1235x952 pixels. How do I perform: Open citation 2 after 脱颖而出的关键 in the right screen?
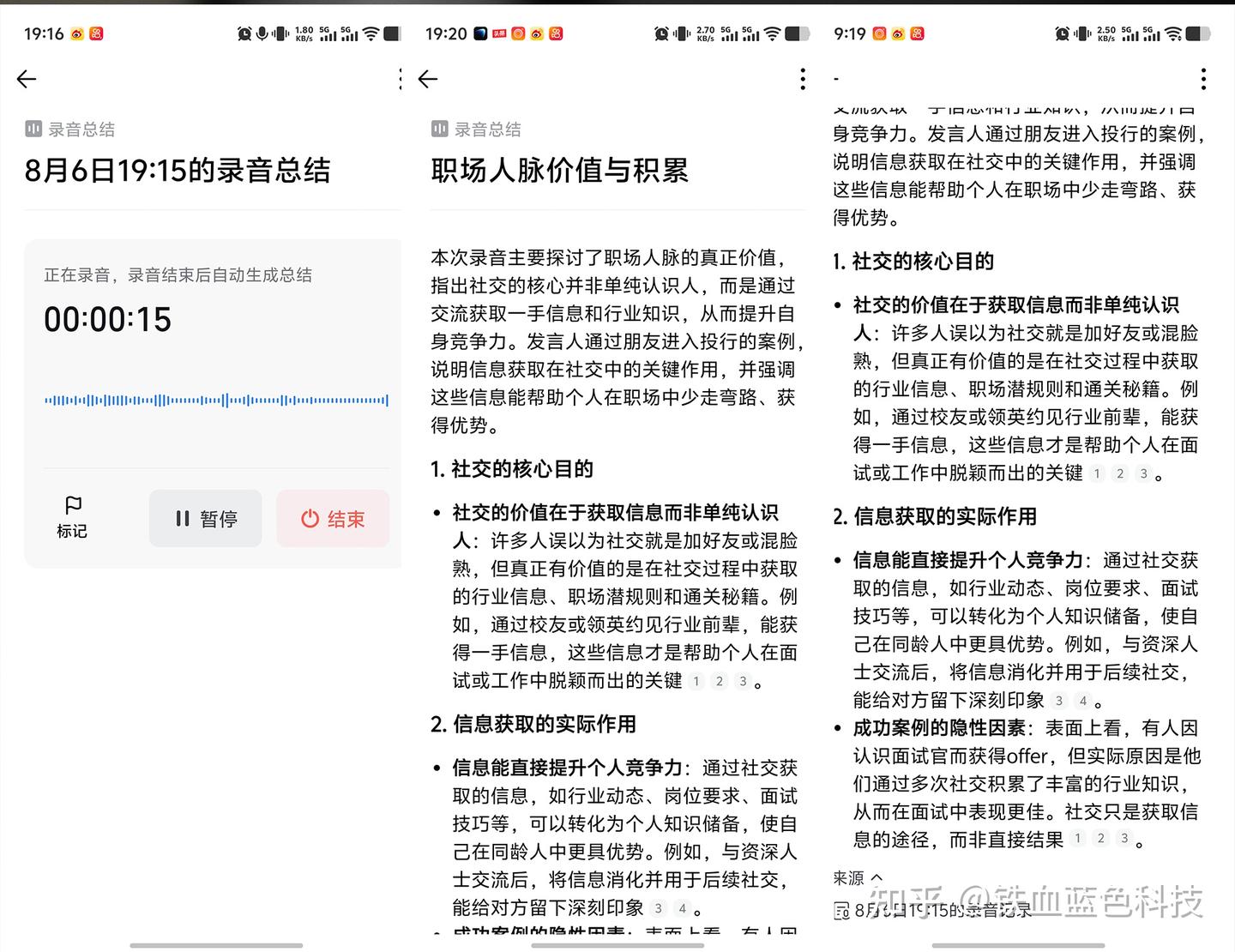click(1120, 473)
